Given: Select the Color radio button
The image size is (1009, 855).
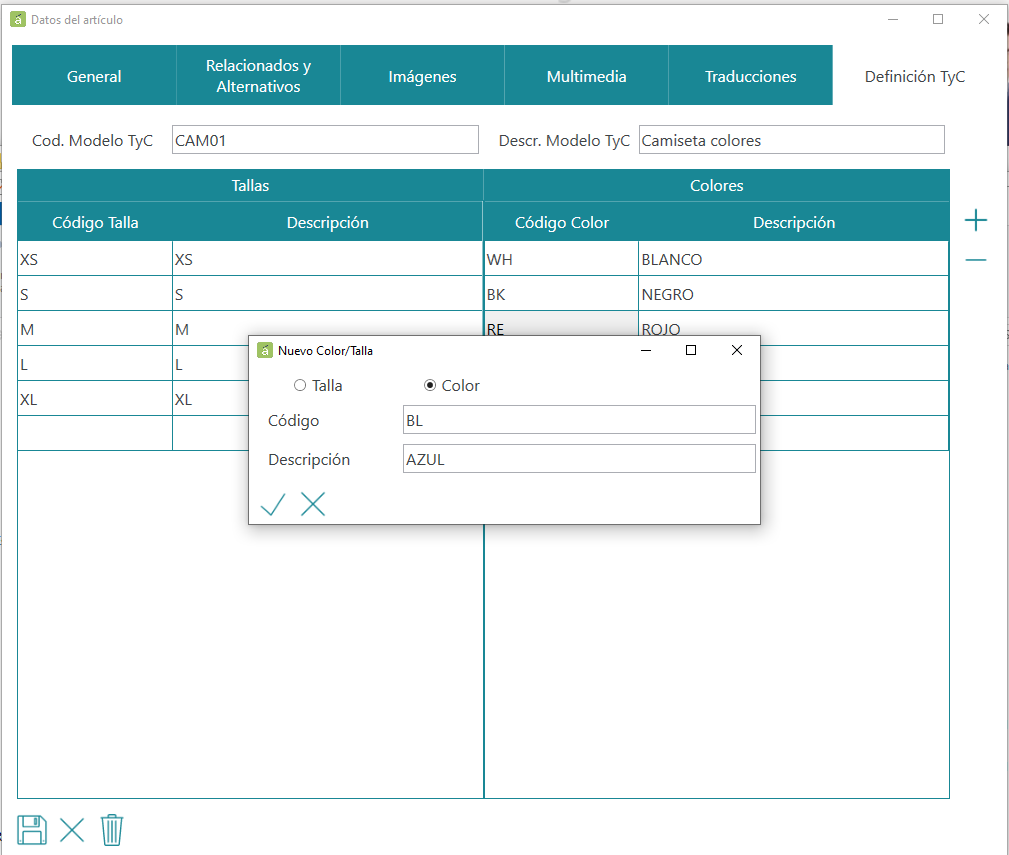Looking at the screenshot, I should tap(430, 385).
